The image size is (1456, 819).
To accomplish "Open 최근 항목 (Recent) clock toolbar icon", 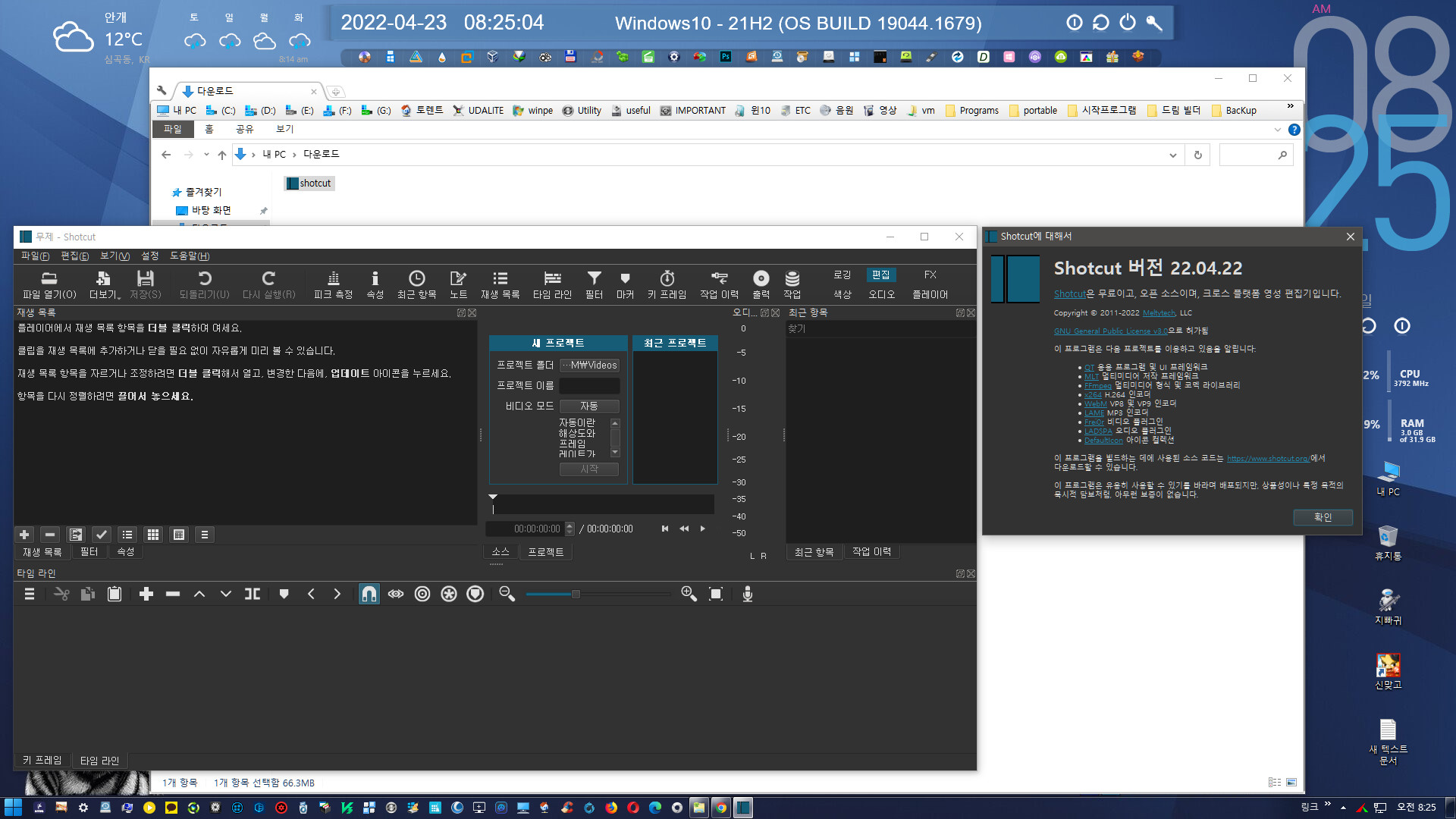I will [x=416, y=284].
